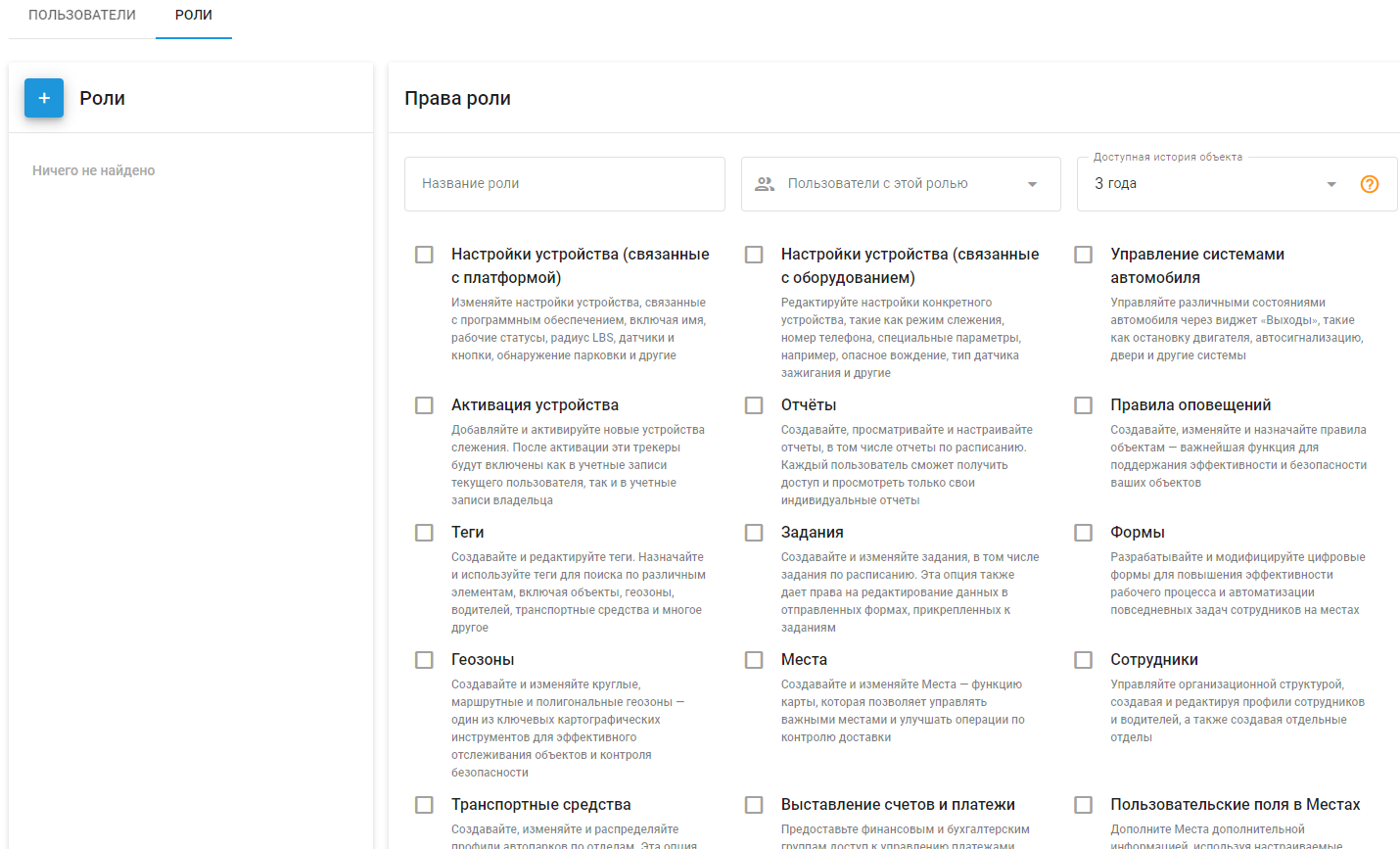Click the users icon in role users field
Screen dimensions: 1400x849
pos(766,184)
